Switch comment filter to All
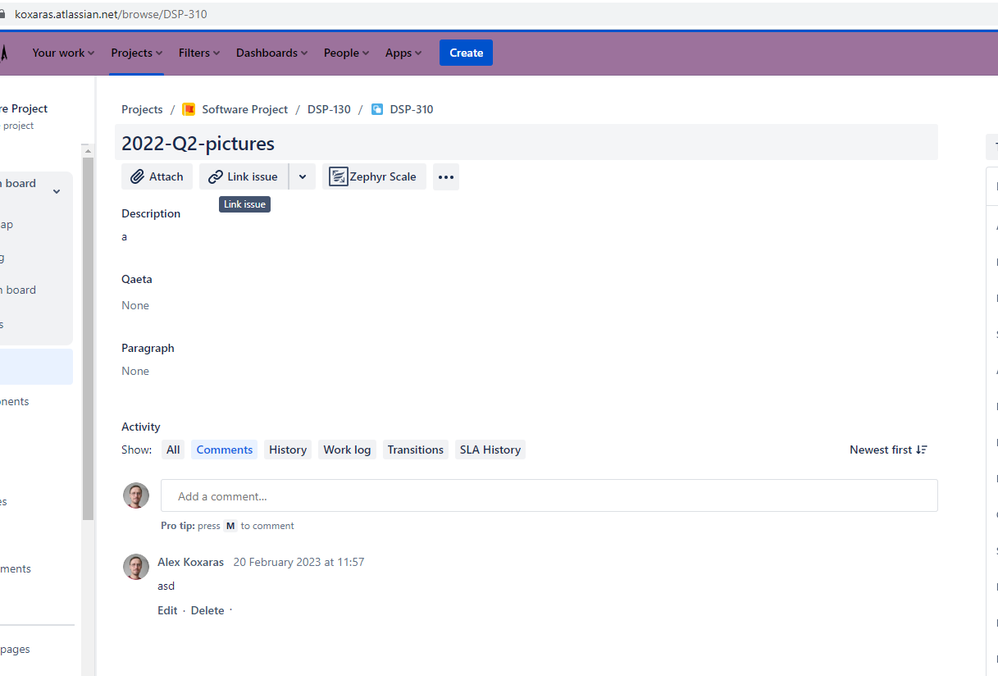The height and width of the screenshot is (676, 998). (172, 449)
